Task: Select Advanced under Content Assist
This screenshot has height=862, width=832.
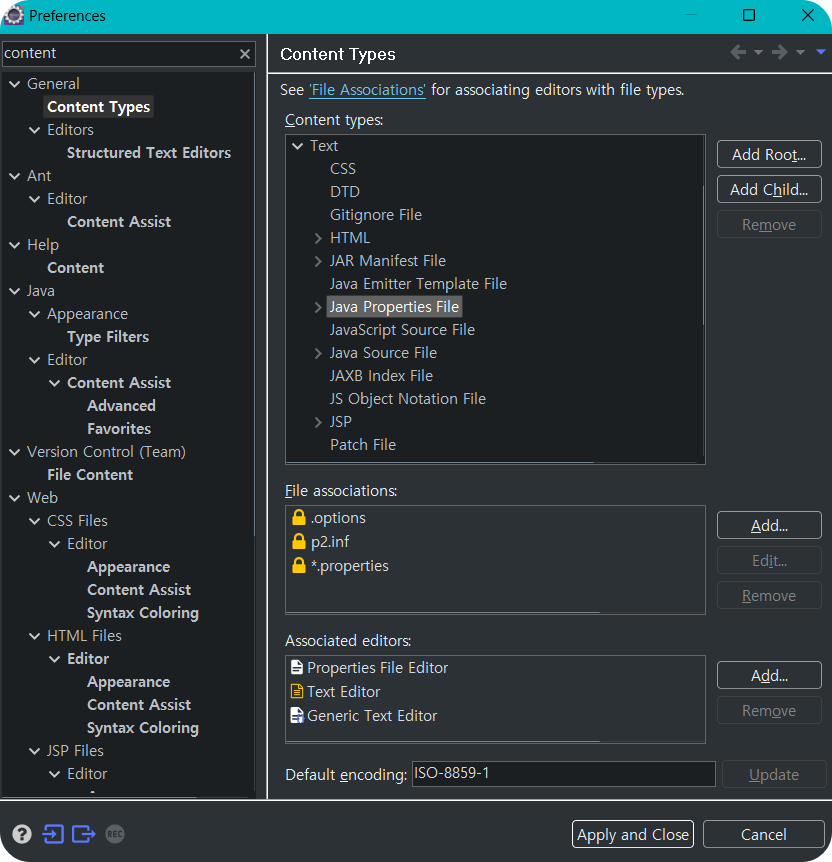Action: pyautogui.click(x=121, y=405)
